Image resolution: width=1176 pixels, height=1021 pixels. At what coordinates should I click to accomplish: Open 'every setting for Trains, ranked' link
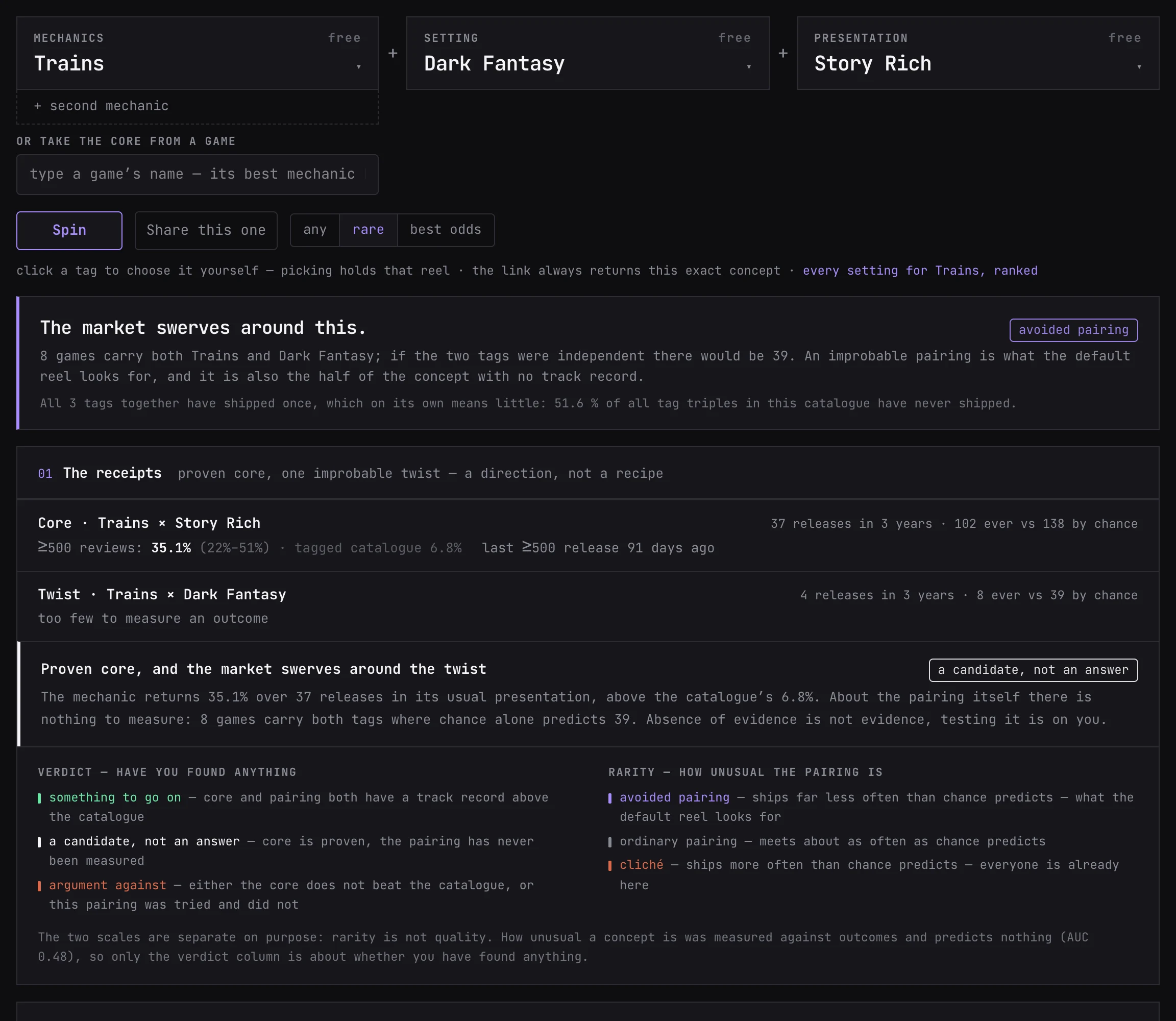click(920, 271)
